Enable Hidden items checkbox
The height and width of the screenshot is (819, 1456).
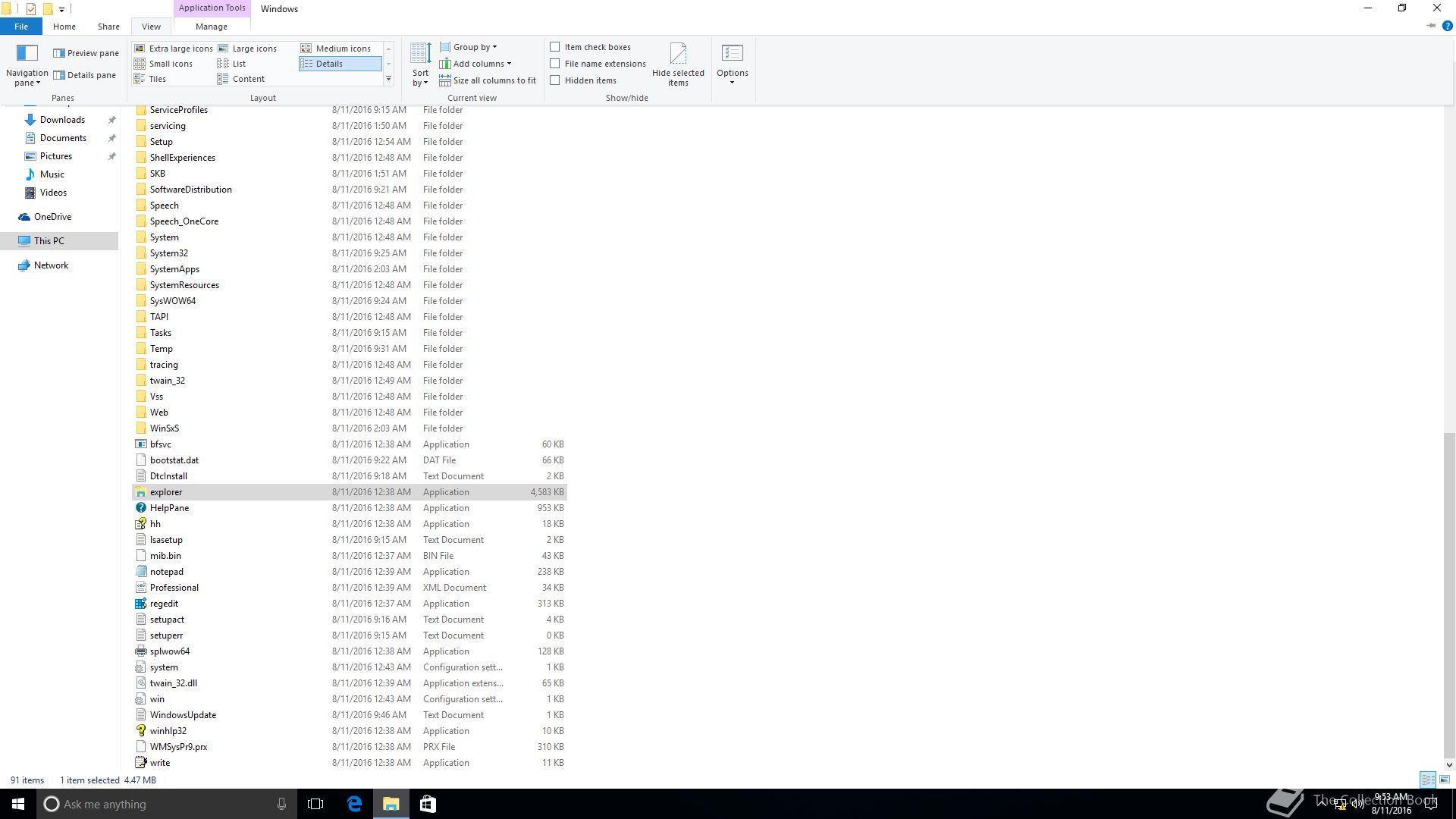click(555, 80)
